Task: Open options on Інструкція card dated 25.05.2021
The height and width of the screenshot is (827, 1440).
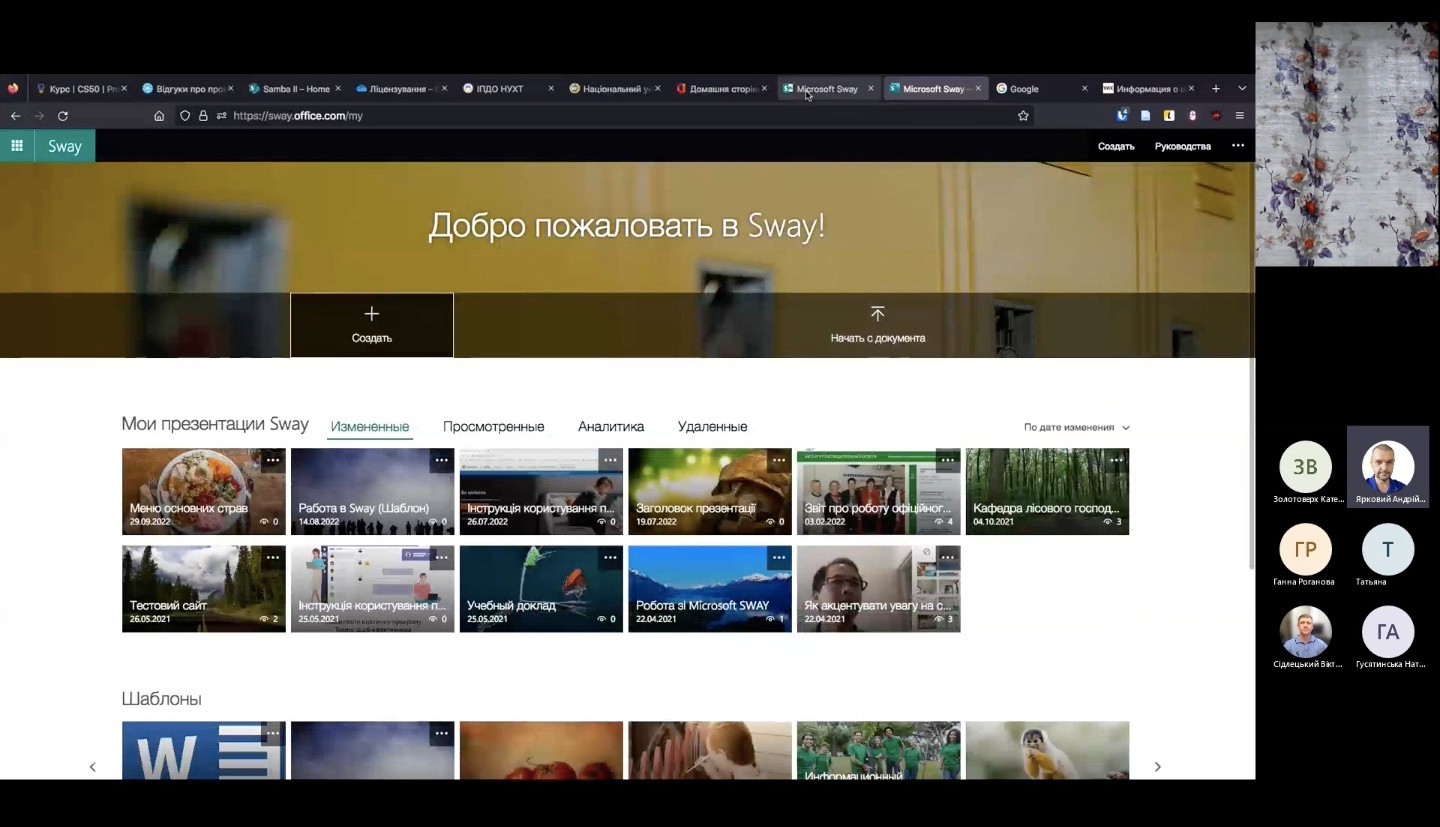Action: pos(441,557)
